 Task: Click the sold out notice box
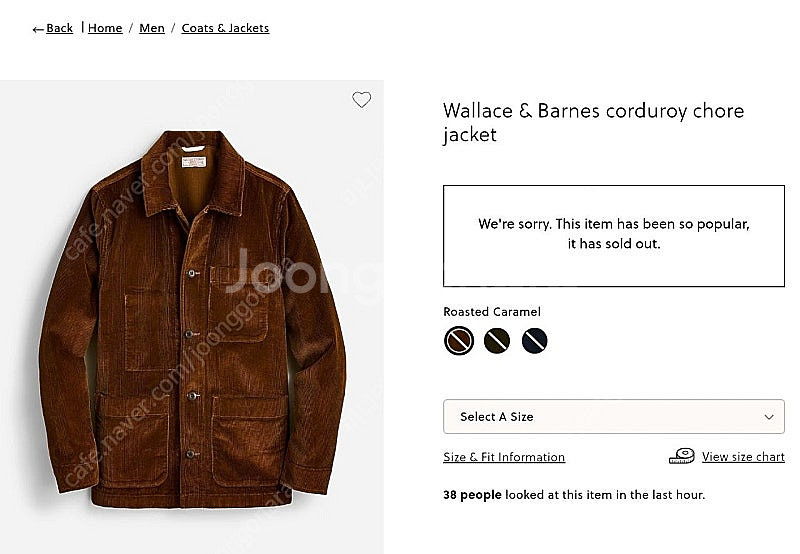[613, 236]
